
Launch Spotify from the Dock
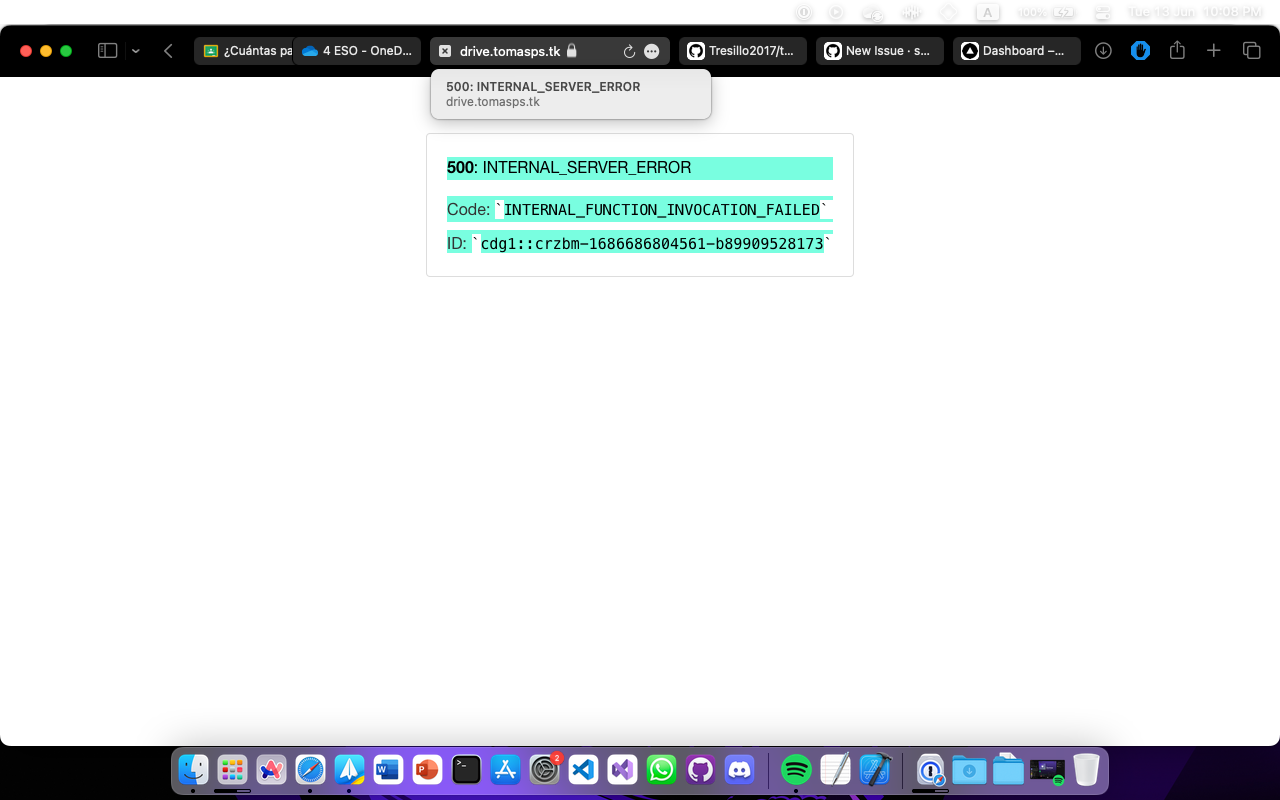[795, 770]
